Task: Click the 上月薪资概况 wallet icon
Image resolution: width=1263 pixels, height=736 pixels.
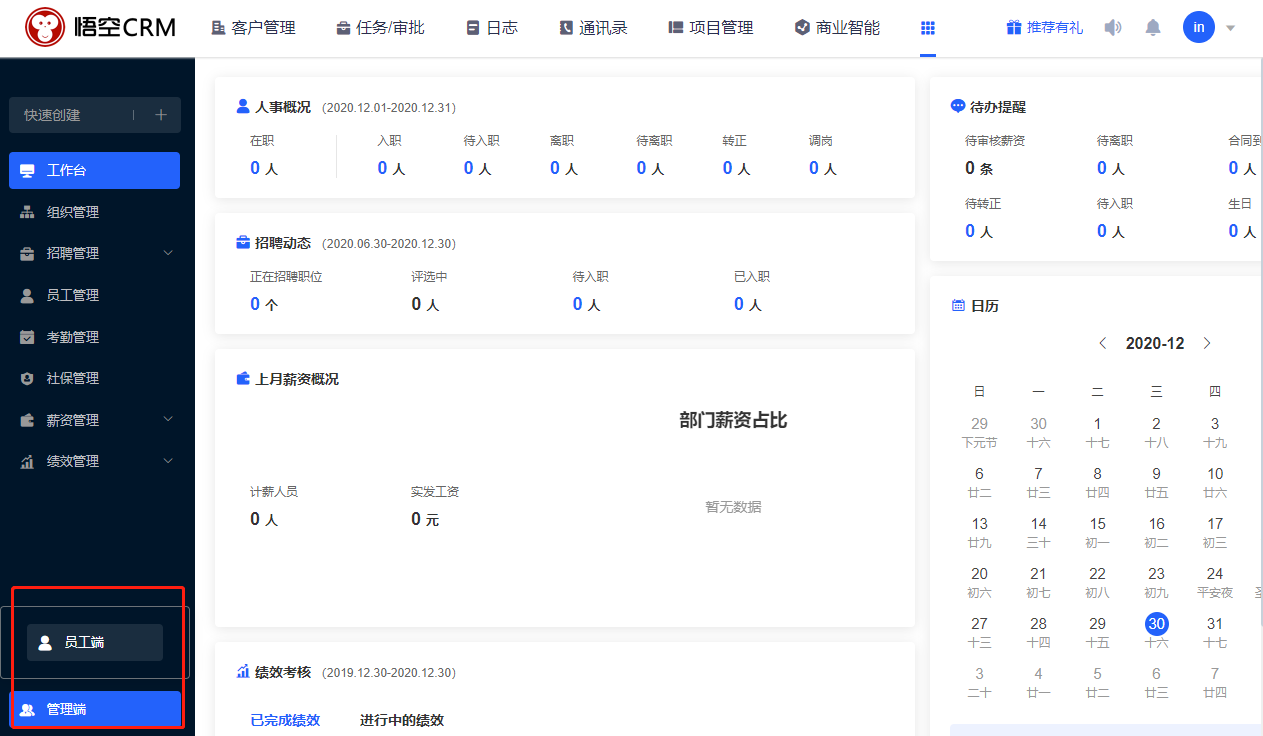Action: (x=243, y=378)
